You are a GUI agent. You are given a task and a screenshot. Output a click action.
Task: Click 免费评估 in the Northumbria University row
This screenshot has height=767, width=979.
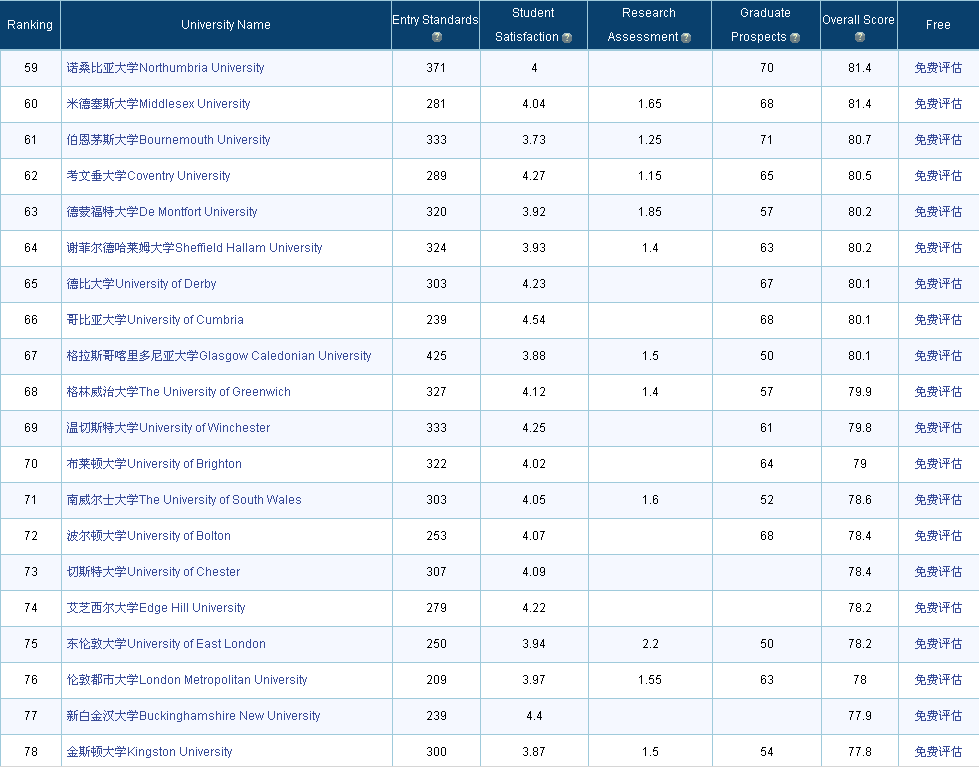tap(938, 67)
